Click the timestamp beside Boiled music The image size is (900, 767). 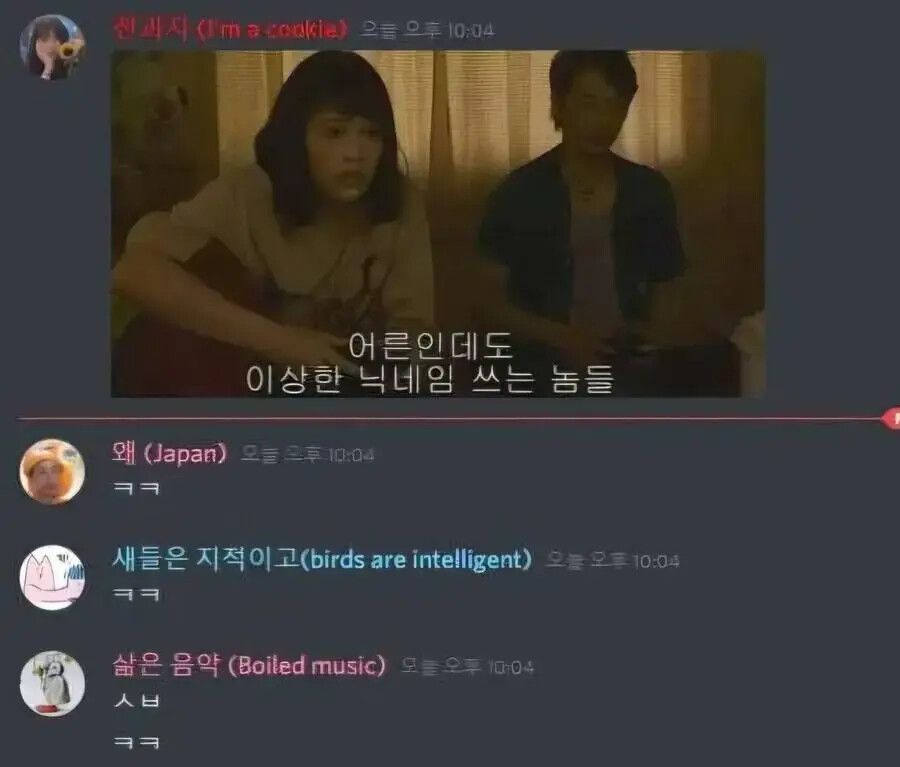(x=467, y=666)
